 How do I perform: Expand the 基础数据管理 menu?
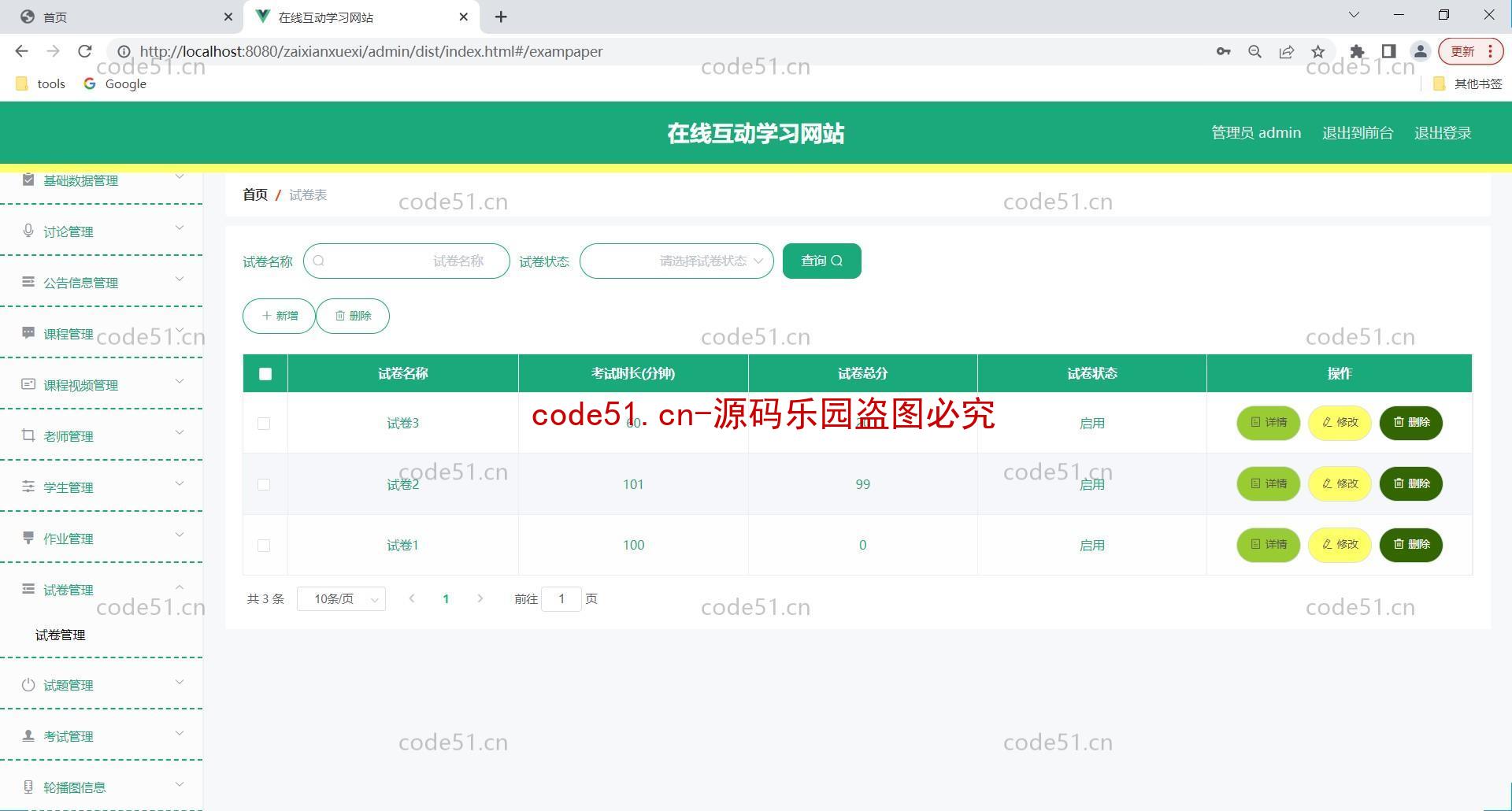101,181
